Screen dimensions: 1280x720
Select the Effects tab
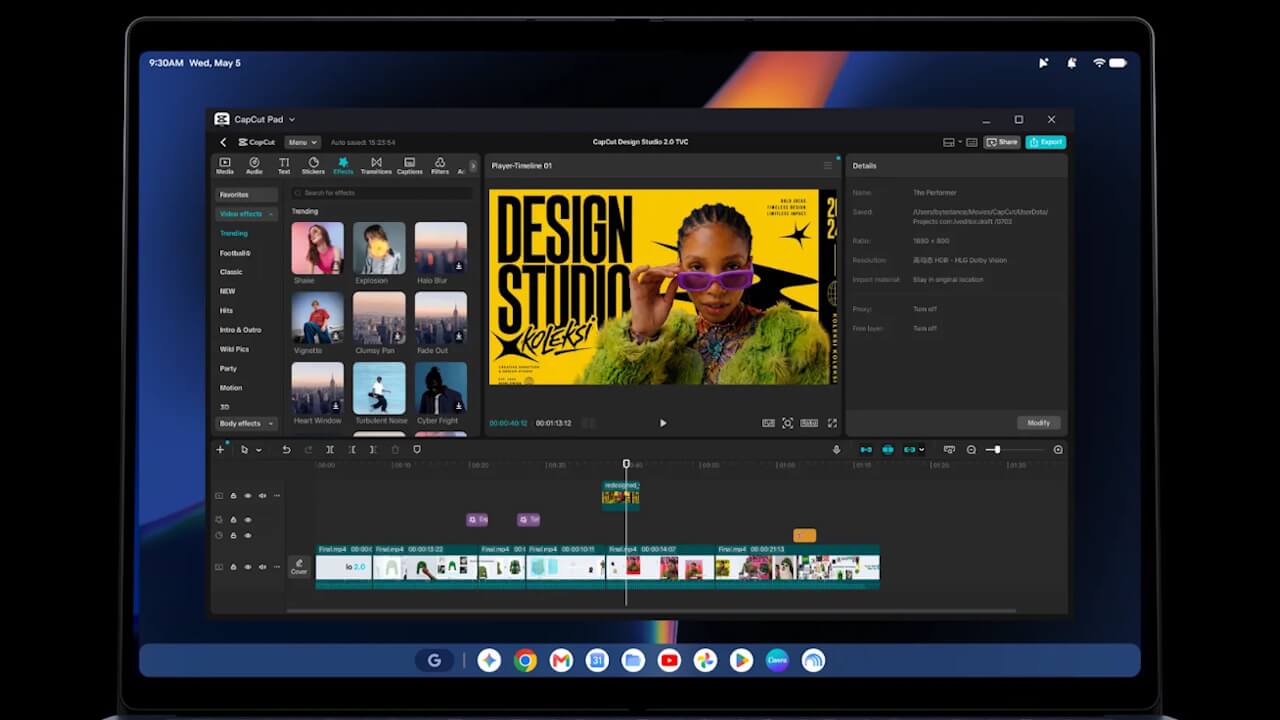(343, 166)
